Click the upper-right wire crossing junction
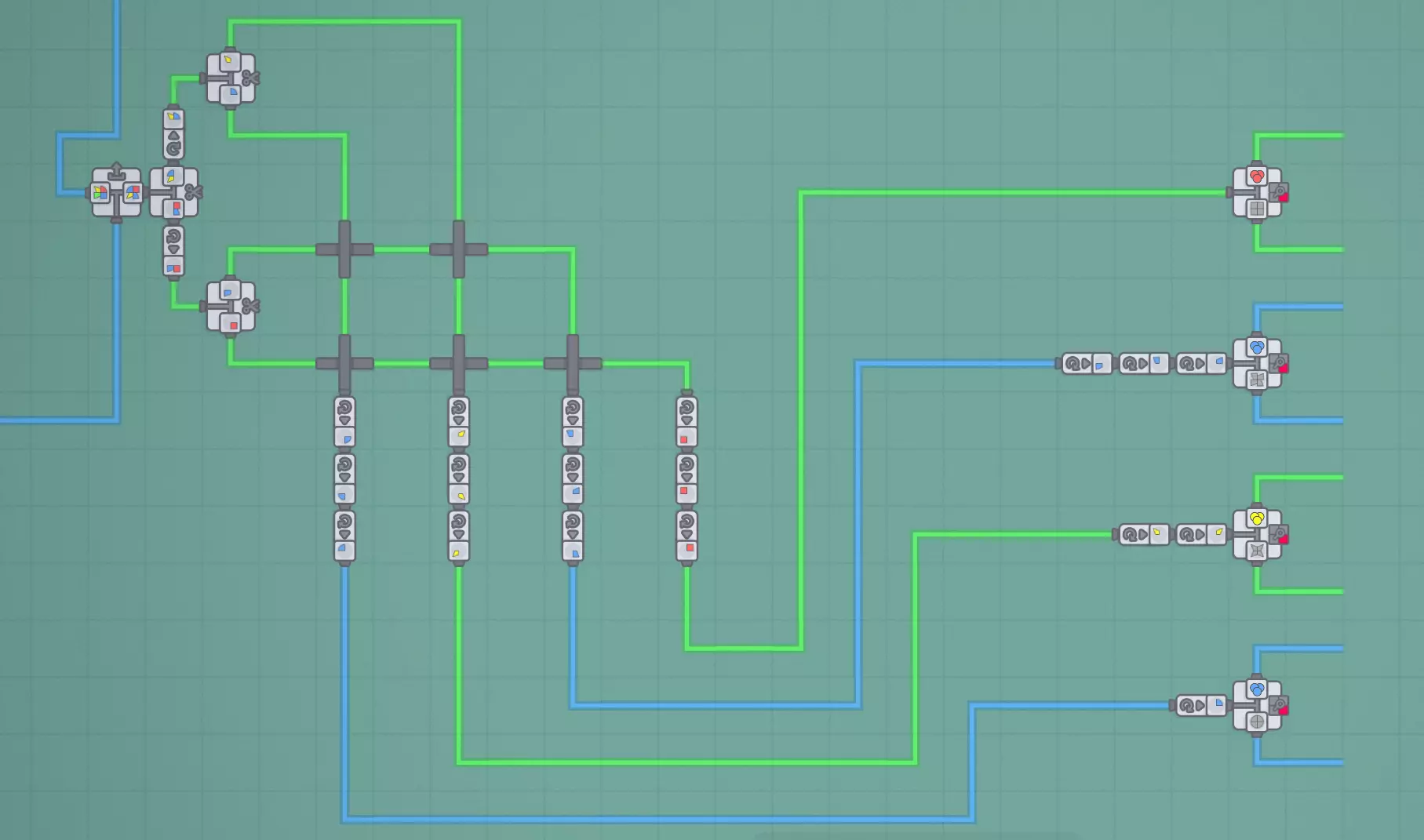This screenshot has width=1424, height=840. [459, 249]
